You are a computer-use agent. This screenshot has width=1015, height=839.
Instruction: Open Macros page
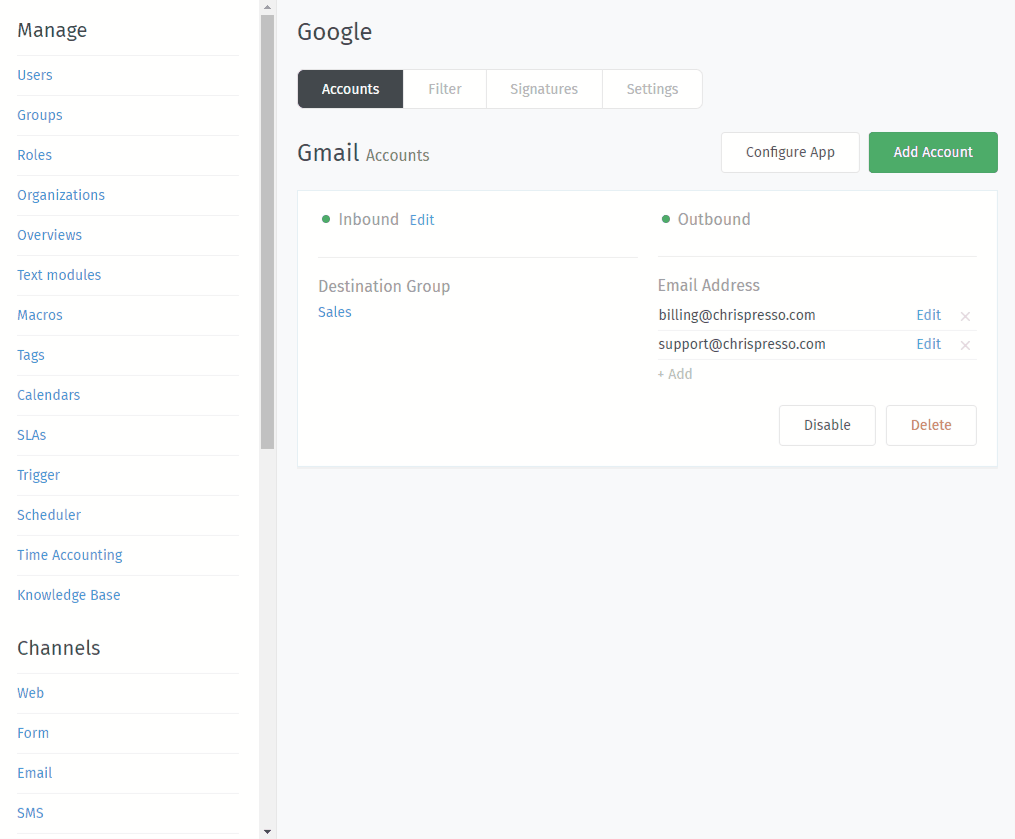pos(40,315)
